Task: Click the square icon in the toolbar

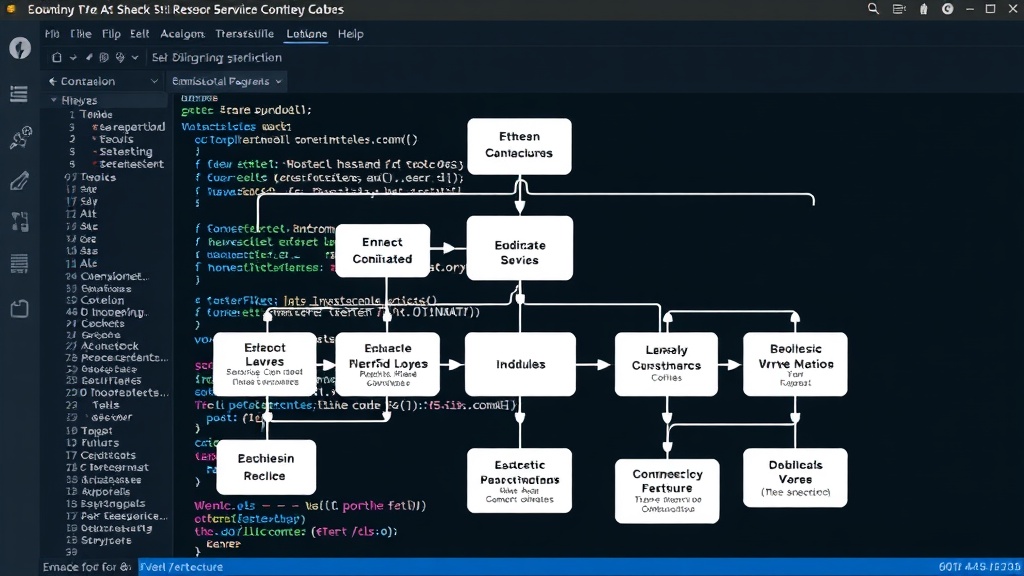Action: pos(57,57)
